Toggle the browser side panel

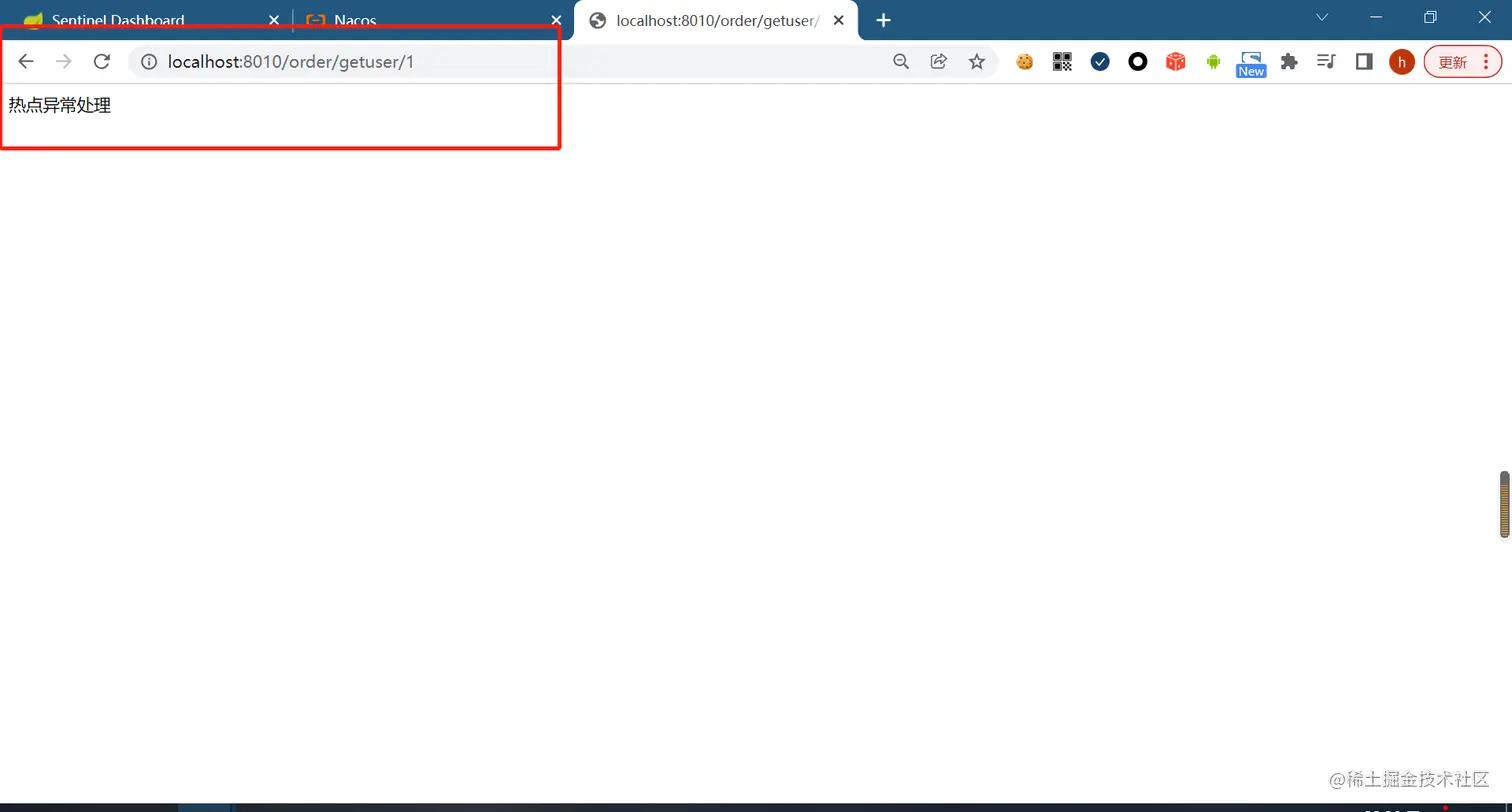tap(1364, 62)
